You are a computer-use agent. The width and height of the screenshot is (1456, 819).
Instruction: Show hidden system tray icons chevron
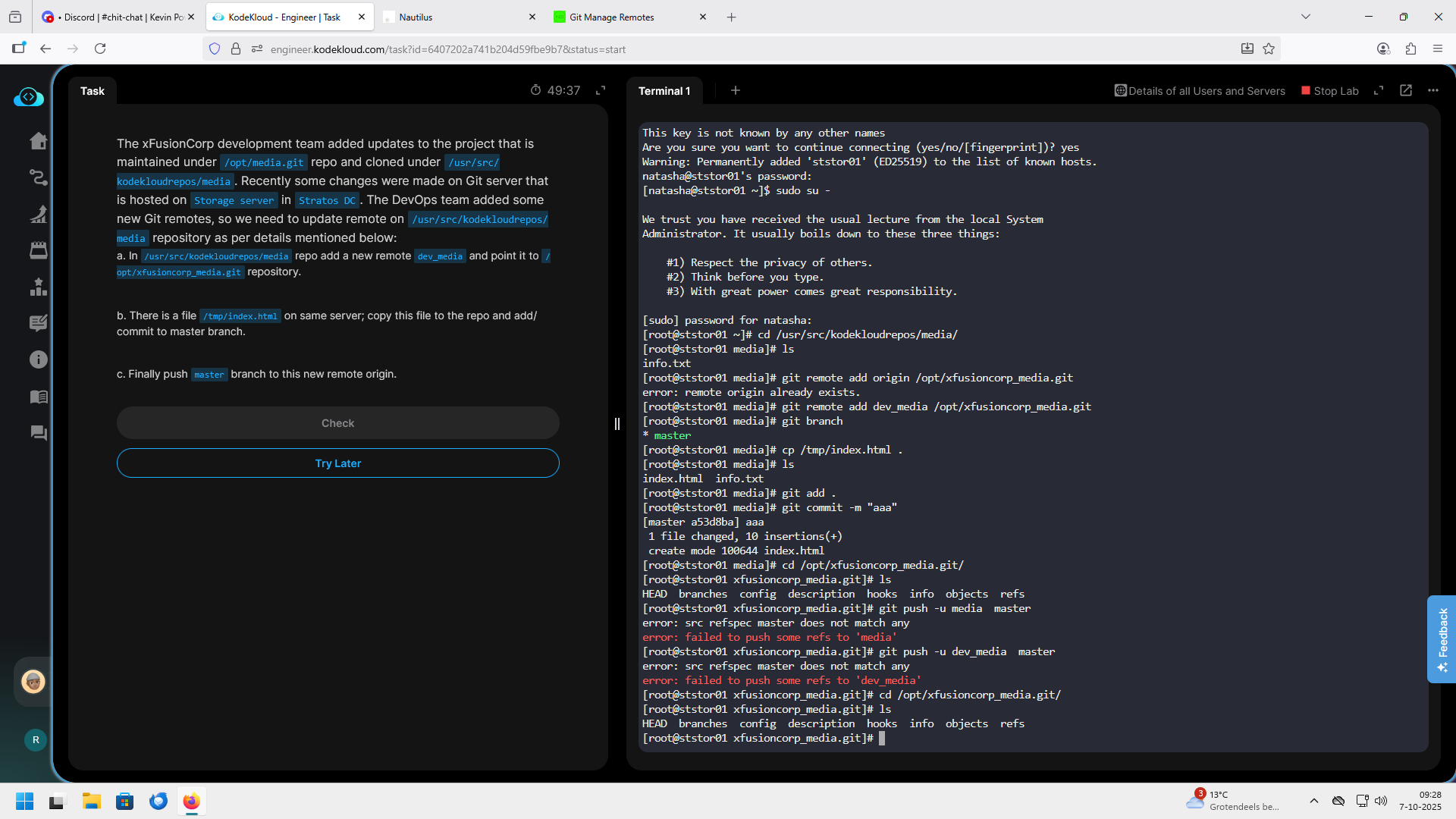1314,801
